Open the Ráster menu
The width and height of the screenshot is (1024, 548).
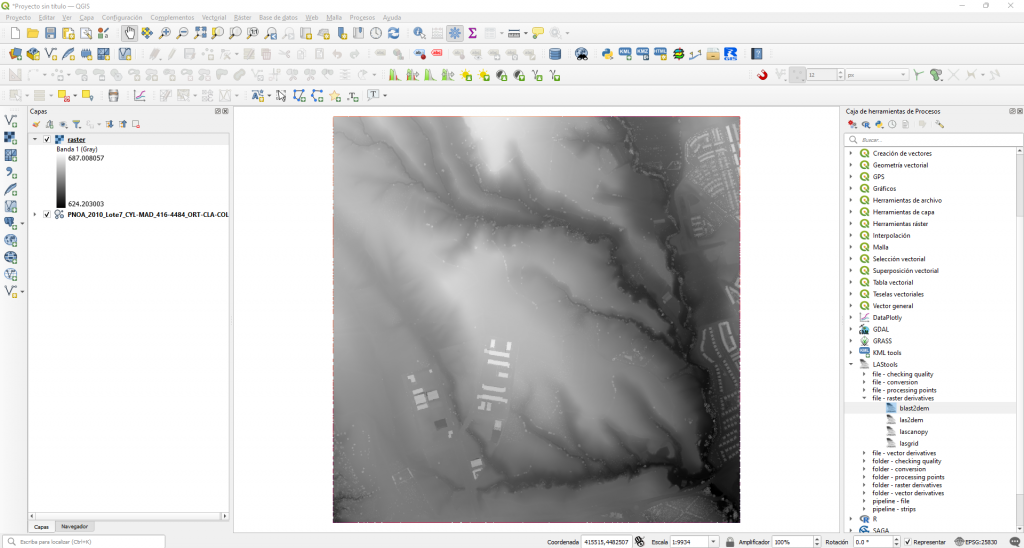242,18
